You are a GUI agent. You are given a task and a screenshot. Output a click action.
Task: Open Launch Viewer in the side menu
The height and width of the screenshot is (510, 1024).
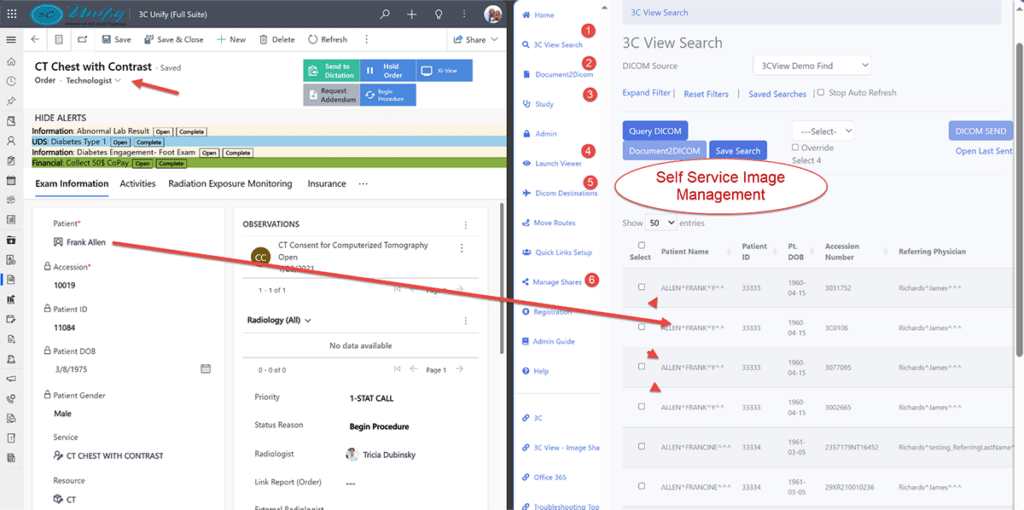pyautogui.click(x=557, y=163)
